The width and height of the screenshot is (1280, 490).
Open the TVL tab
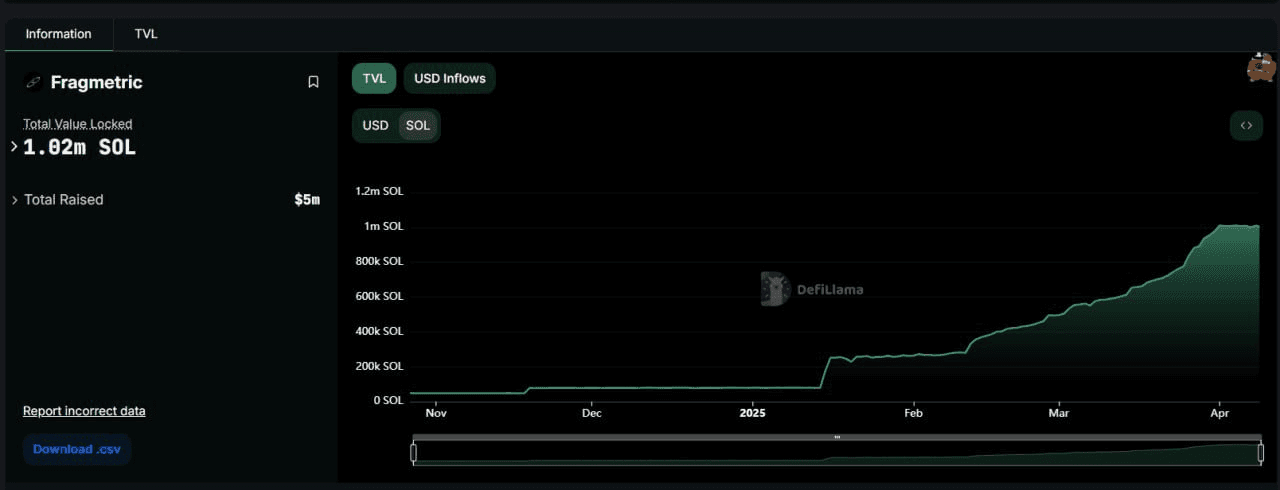coord(146,34)
